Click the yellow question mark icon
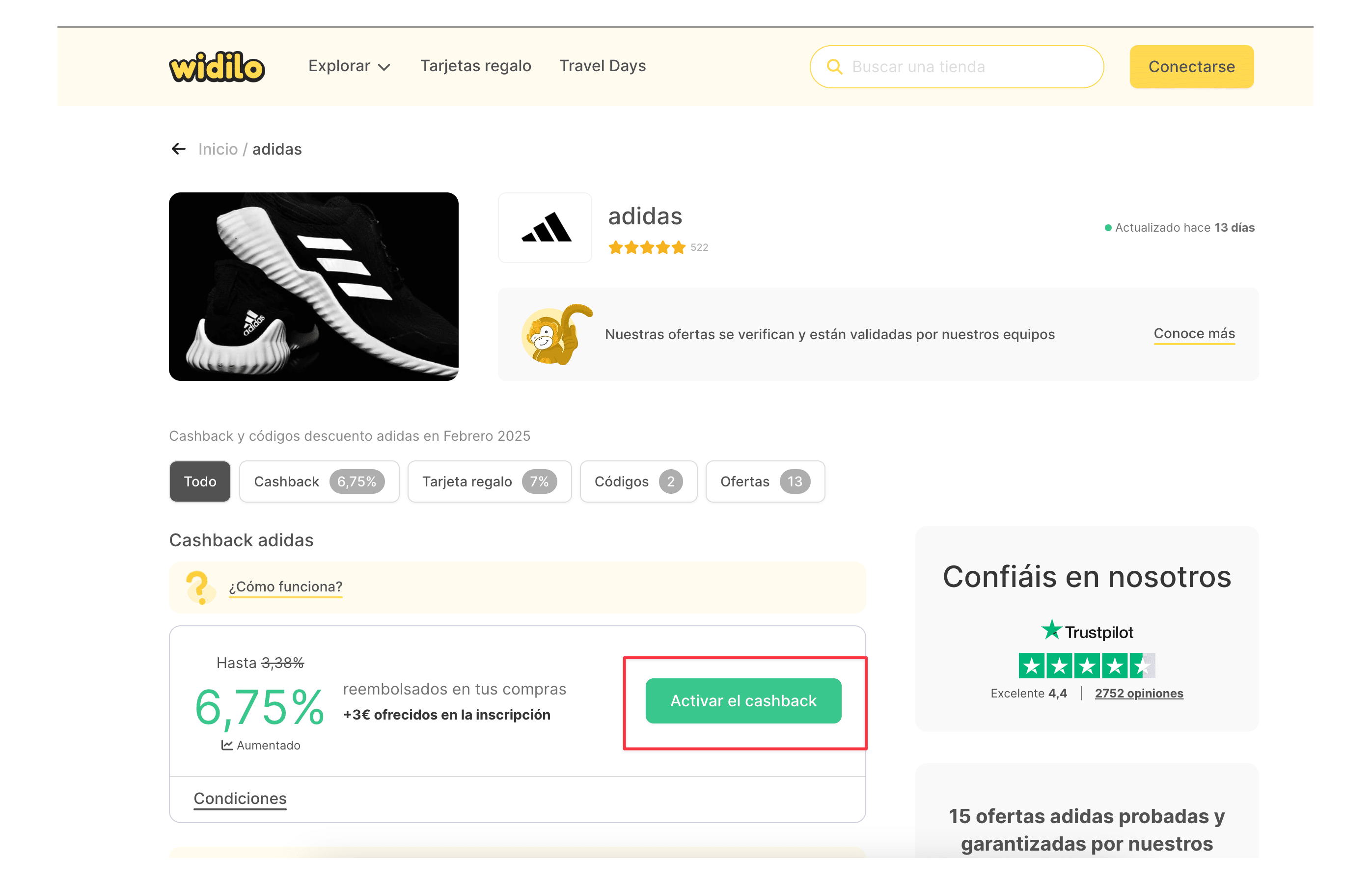The width and height of the screenshot is (1372, 883). [x=198, y=587]
